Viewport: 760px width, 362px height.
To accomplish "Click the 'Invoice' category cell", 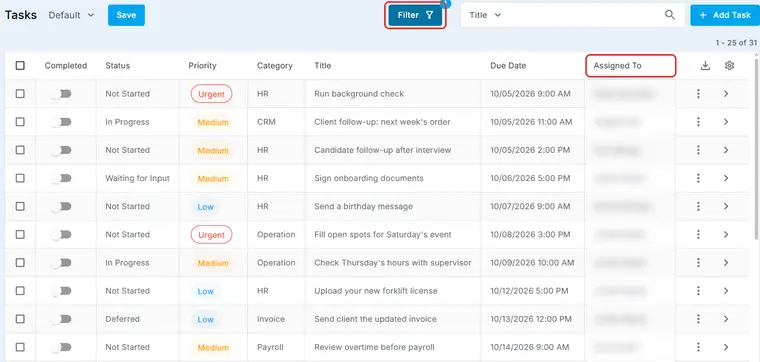I will [x=270, y=319].
